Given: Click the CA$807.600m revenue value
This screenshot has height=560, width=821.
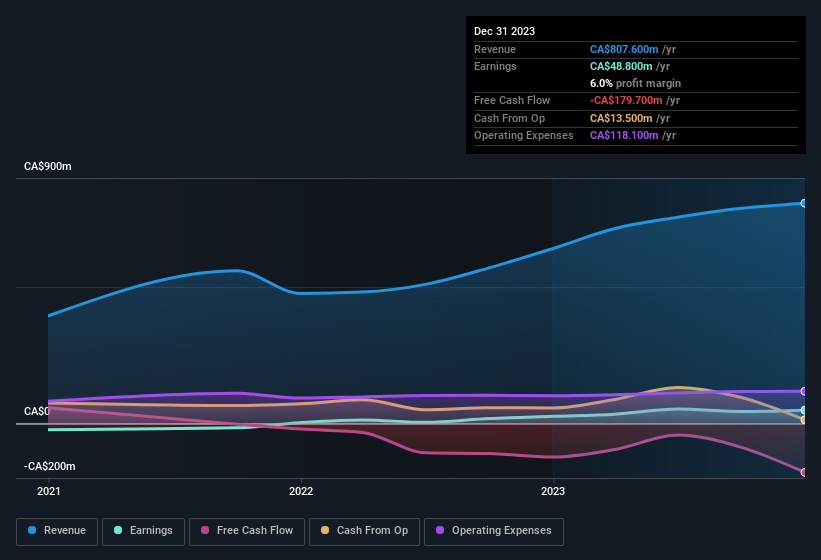Looking at the screenshot, I should pyautogui.click(x=624, y=49).
